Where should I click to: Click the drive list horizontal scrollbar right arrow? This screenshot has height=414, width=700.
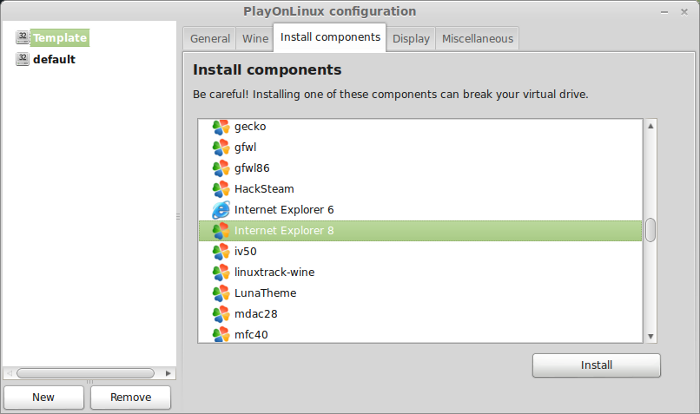coord(168,373)
